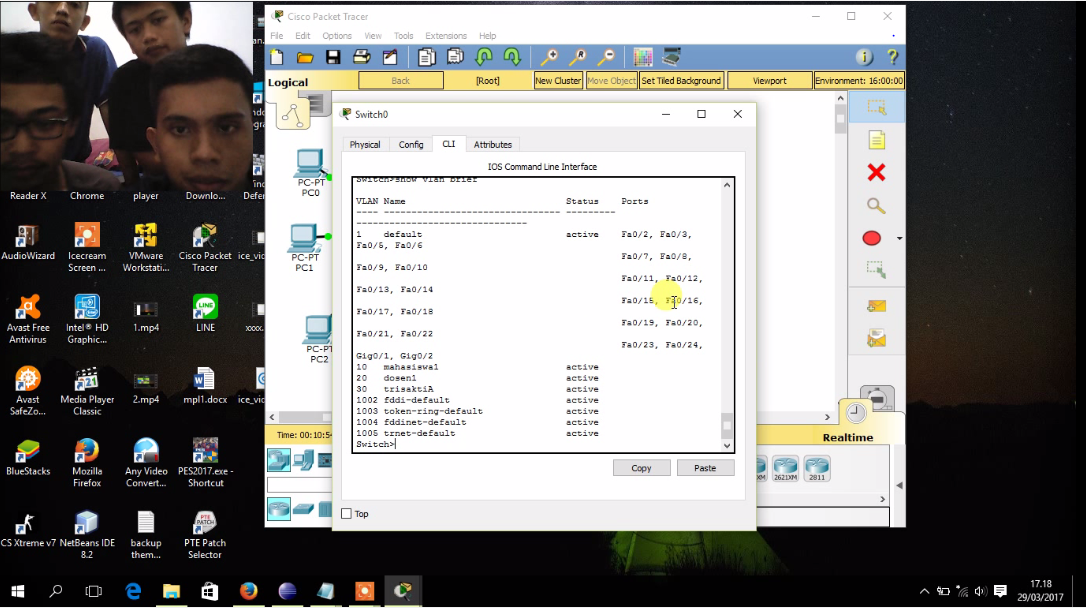Click the Copy button below the CLI
Image resolution: width=1086 pixels, height=608 pixels.
coord(641,468)
